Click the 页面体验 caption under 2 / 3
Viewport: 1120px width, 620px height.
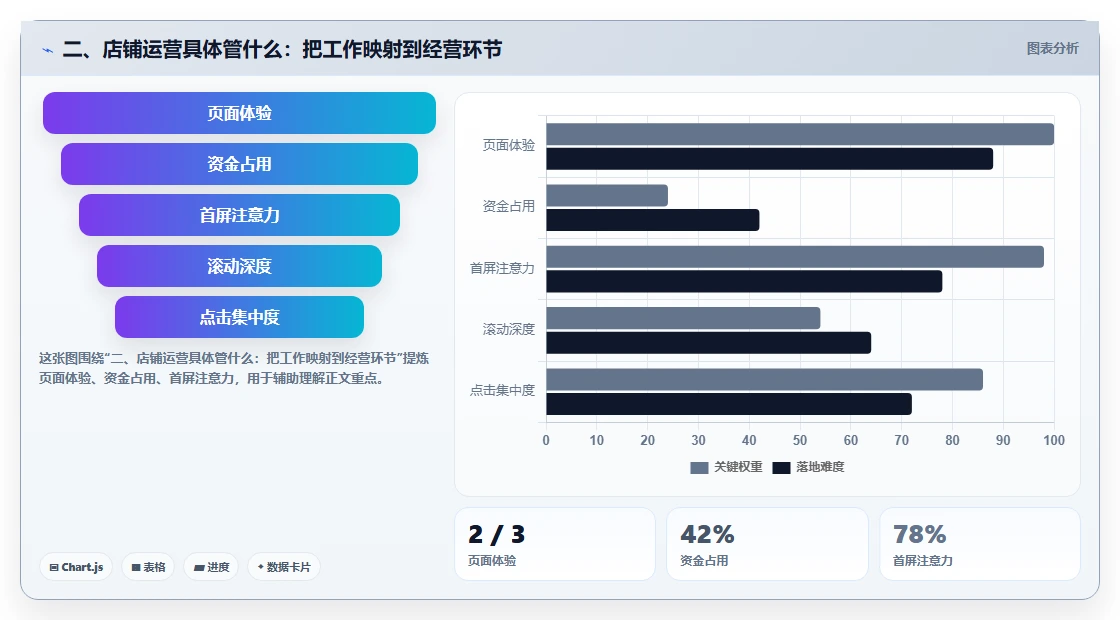492,561
